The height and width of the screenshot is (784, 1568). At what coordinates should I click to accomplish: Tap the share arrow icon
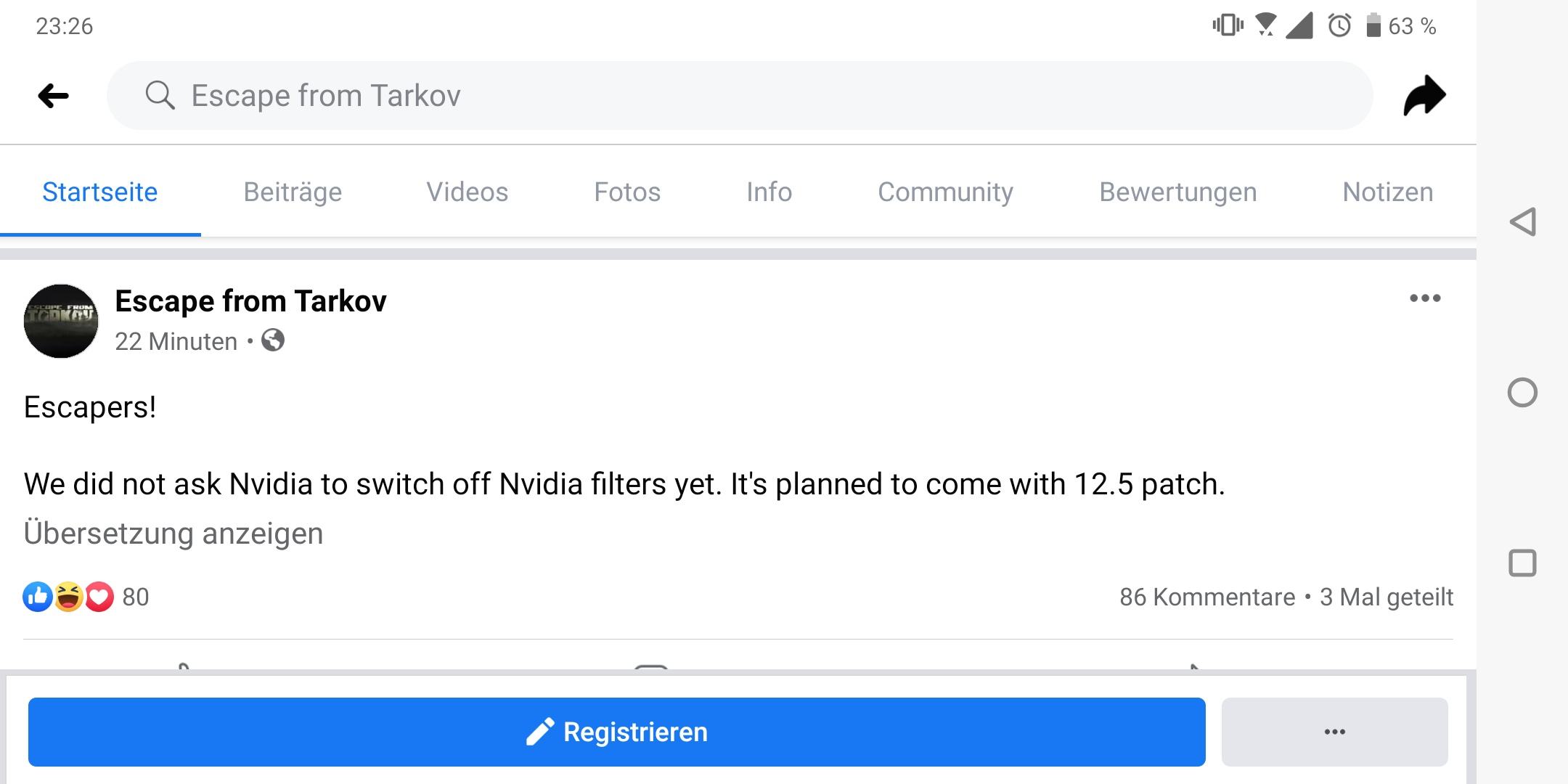pos(1424,96)
